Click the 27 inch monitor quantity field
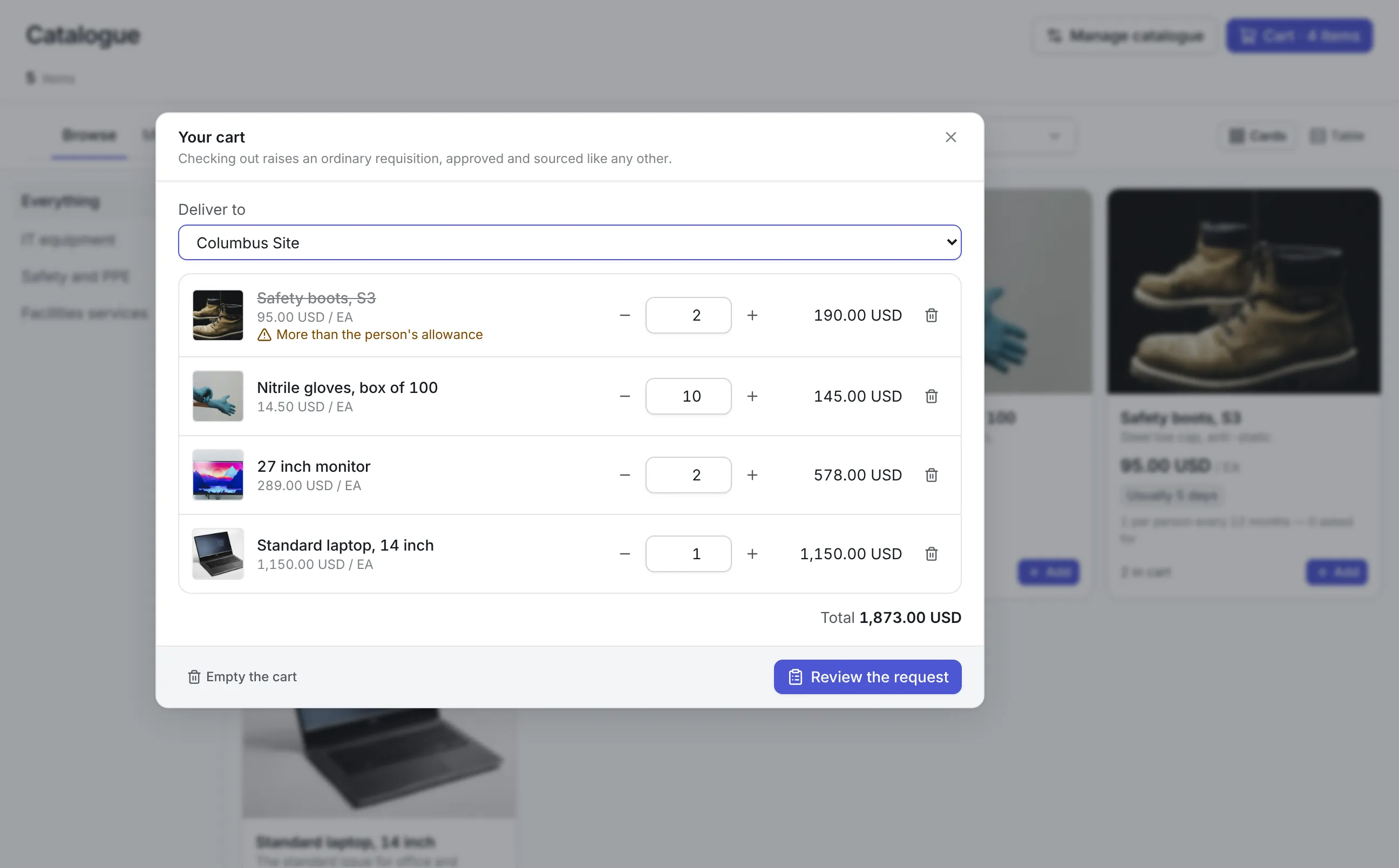Viewport: 1399px width, 868px height. pyautogui.click(x=688, y=475)
